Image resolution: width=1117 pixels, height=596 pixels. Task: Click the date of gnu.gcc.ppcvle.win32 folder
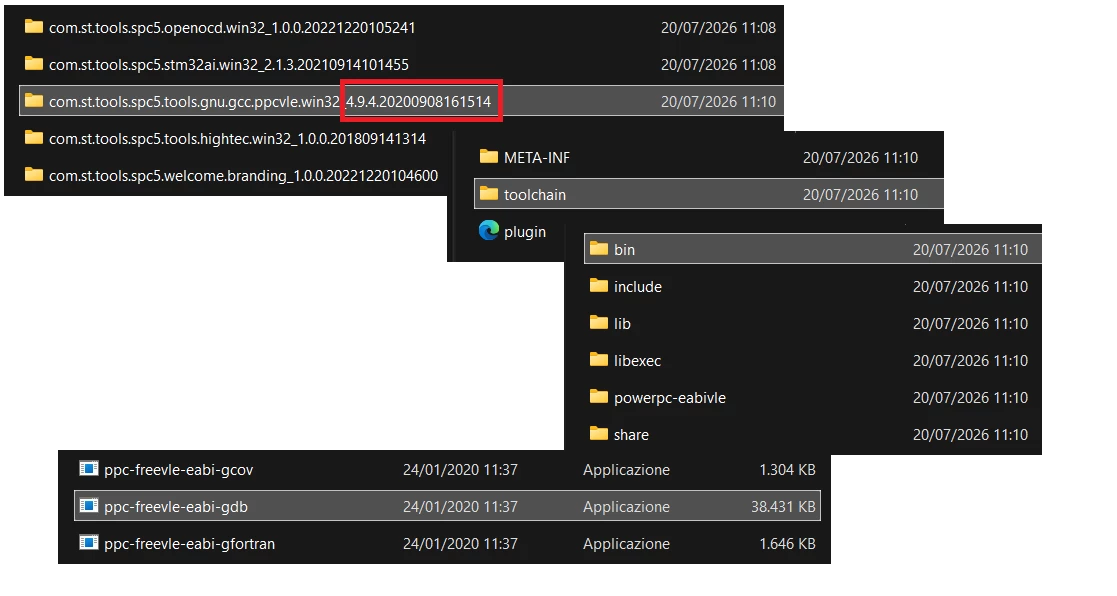click(x=718, y=102)
